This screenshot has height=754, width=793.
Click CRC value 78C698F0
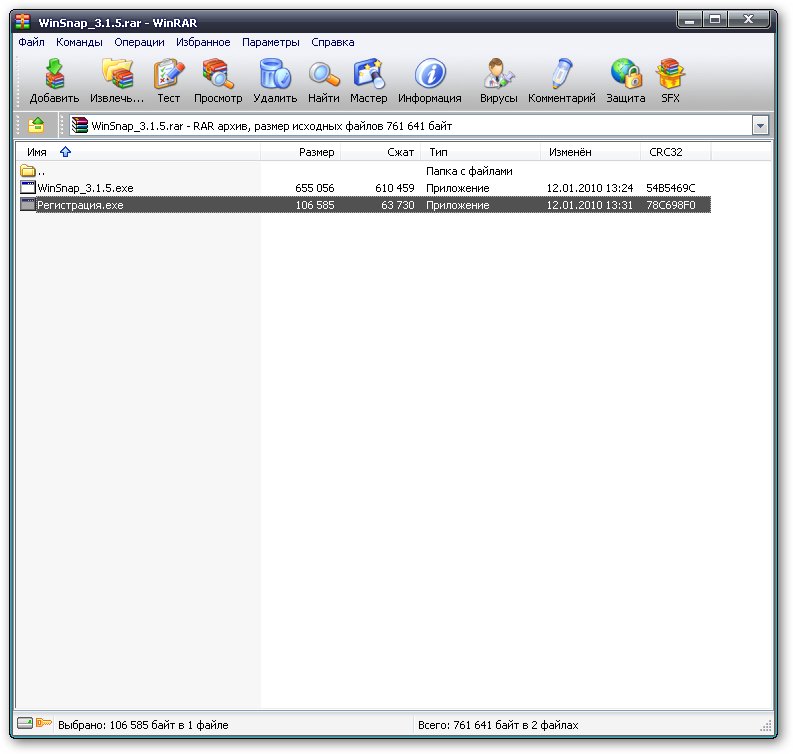671,205
